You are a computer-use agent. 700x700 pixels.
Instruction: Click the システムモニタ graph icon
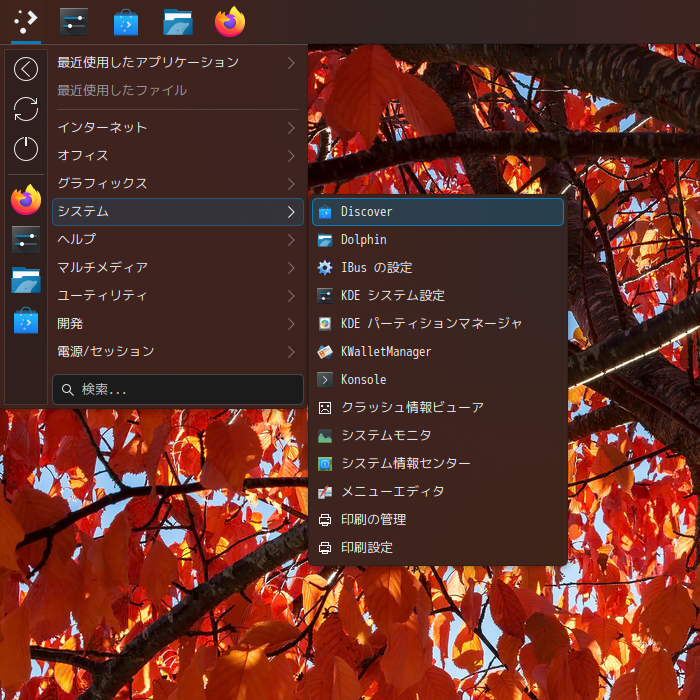[325, 436]
